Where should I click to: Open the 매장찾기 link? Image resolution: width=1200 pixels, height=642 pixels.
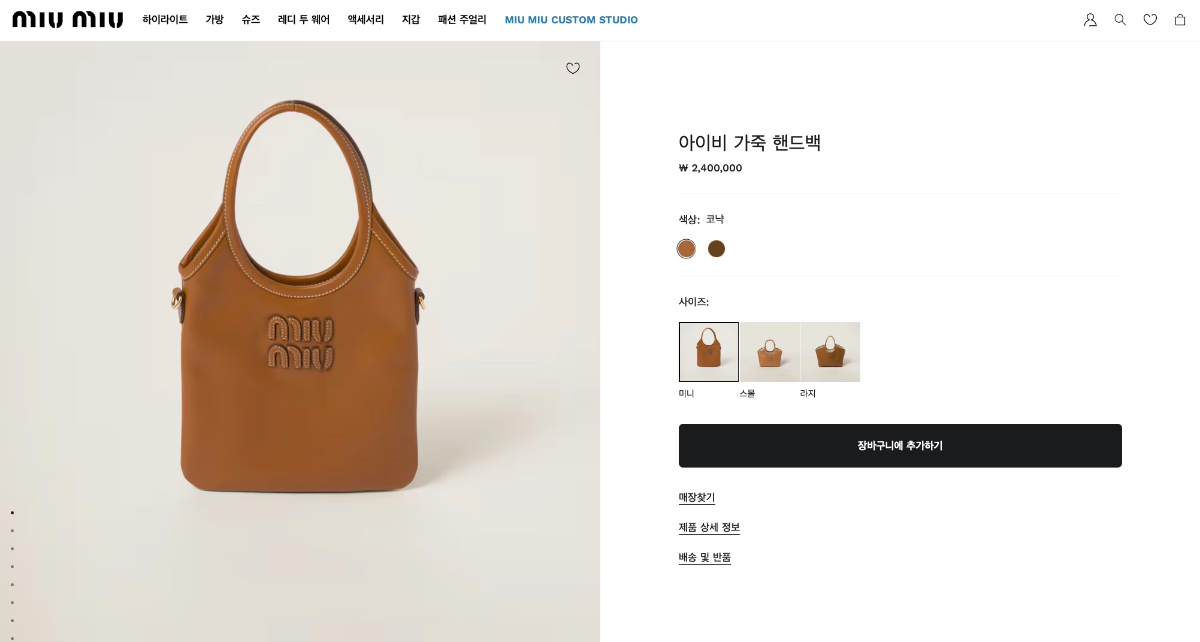pyautogui.click(x=697, y=498)
